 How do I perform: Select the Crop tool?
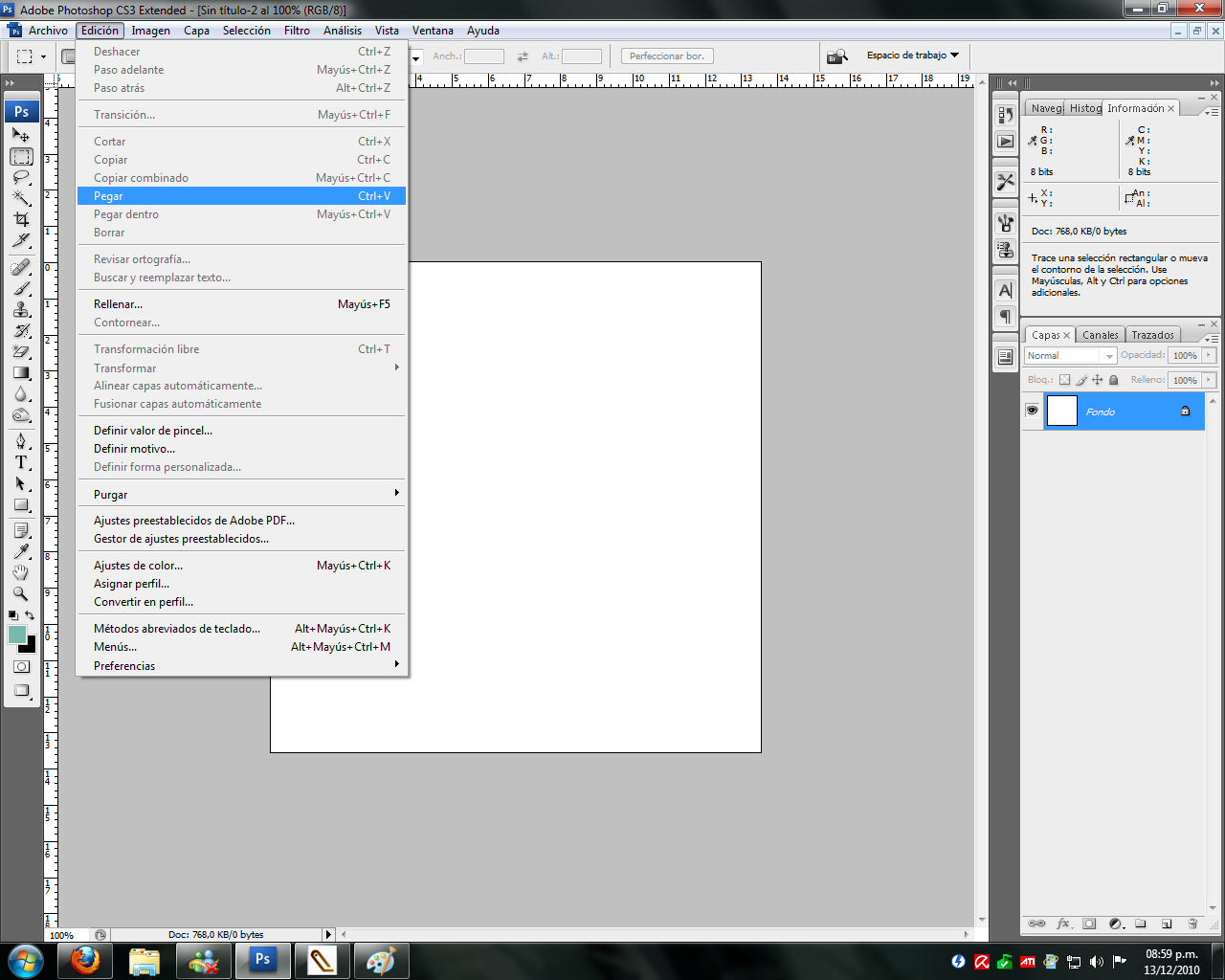coord(21,219)
